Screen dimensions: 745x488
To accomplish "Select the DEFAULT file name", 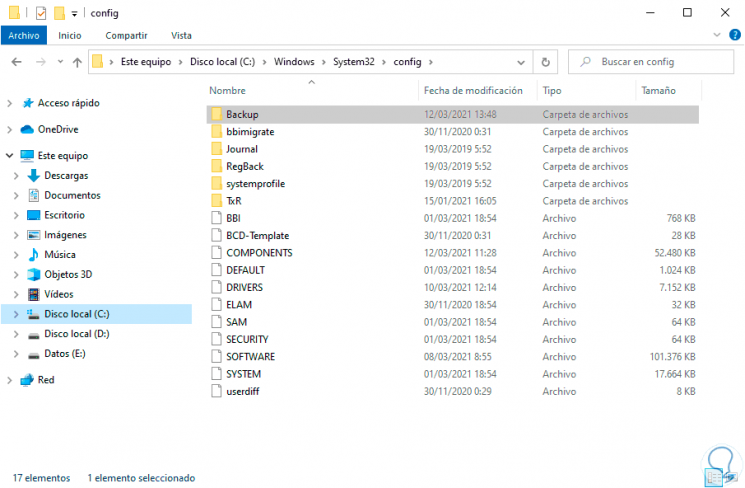I will pyautogui.click(x=245, y=270).
